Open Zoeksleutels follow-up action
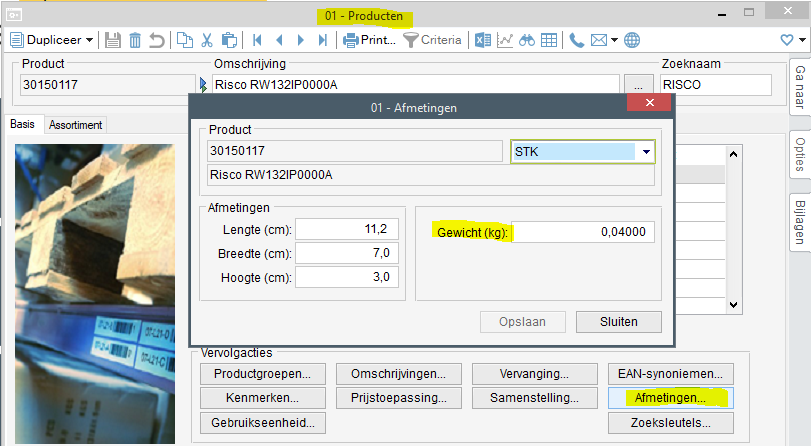Viewport: 811px width, 446px height. pyautogui.click(x=670, y=423)
